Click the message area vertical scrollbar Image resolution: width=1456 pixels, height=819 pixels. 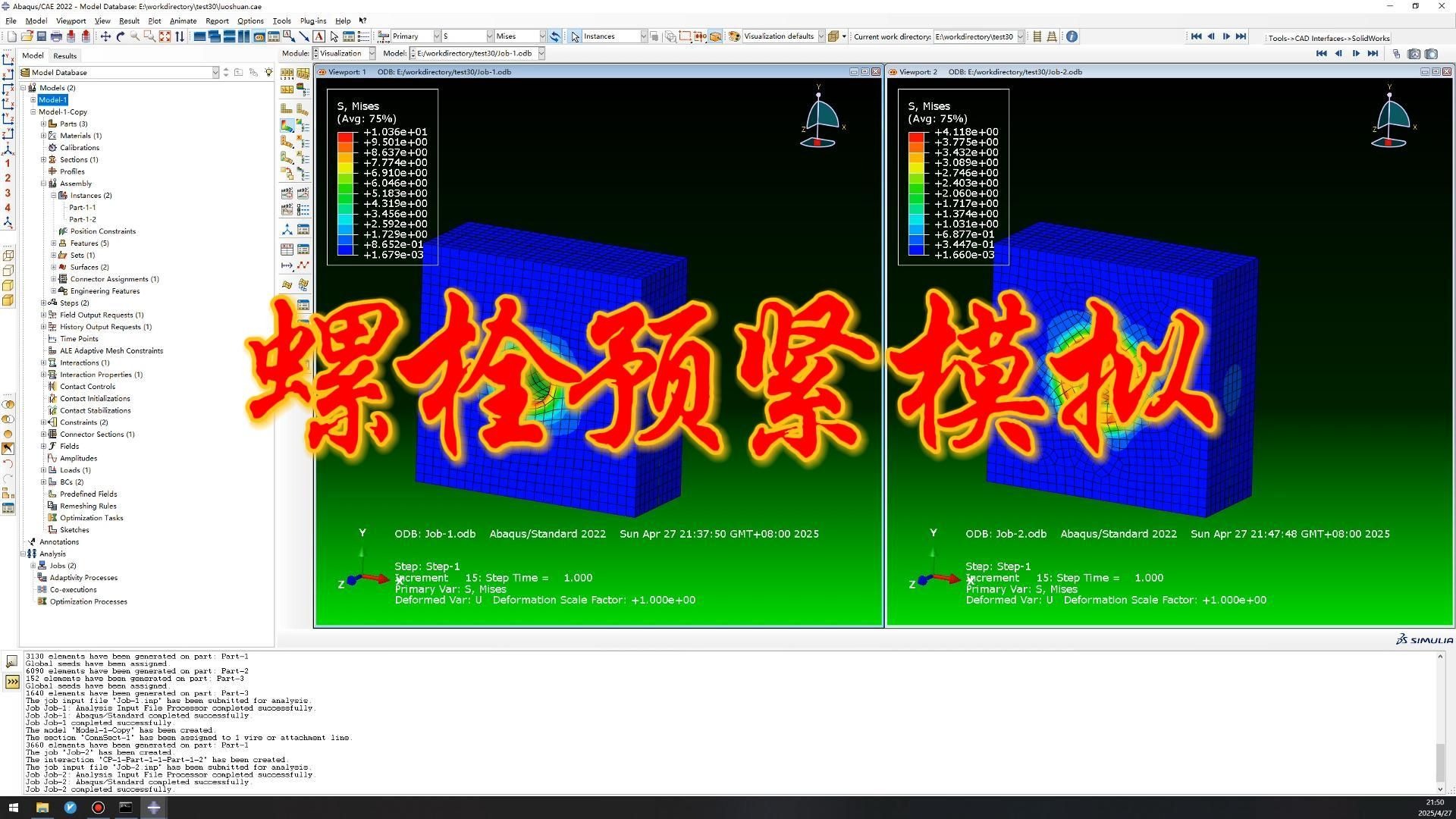[1440, 723]
